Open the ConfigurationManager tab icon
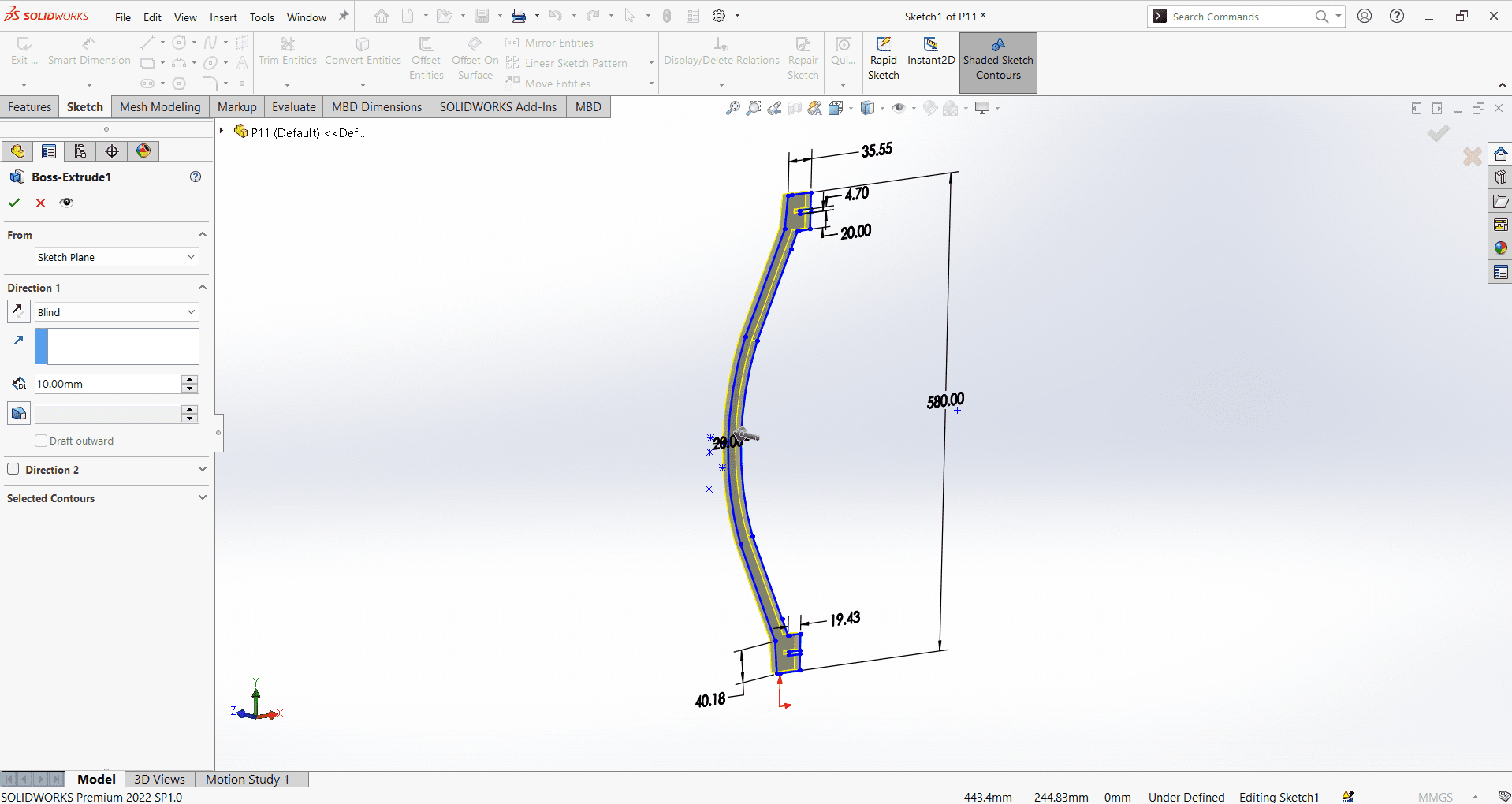 [80, 151]
